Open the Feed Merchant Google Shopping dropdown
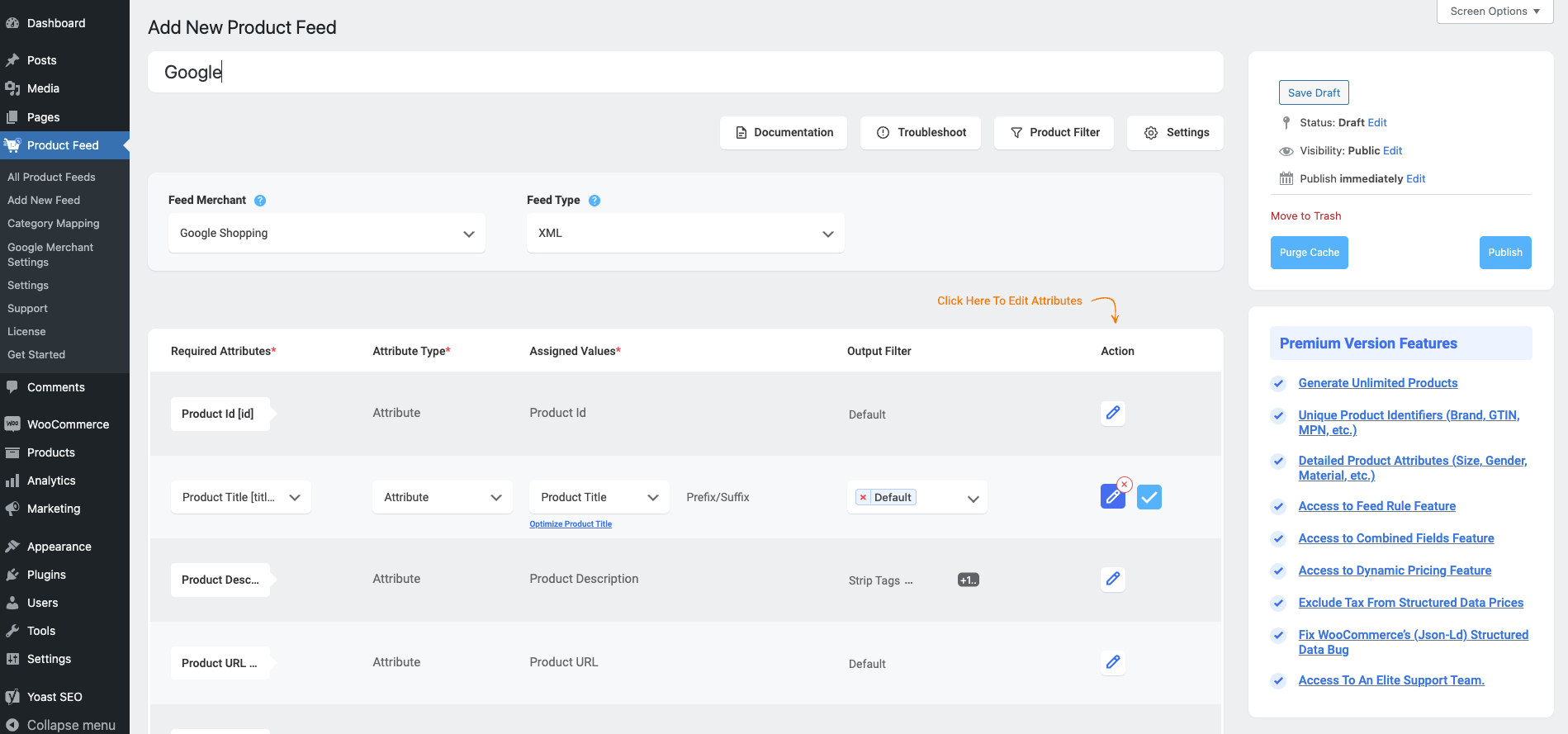The image size is (1568, 734). (327, 233)
